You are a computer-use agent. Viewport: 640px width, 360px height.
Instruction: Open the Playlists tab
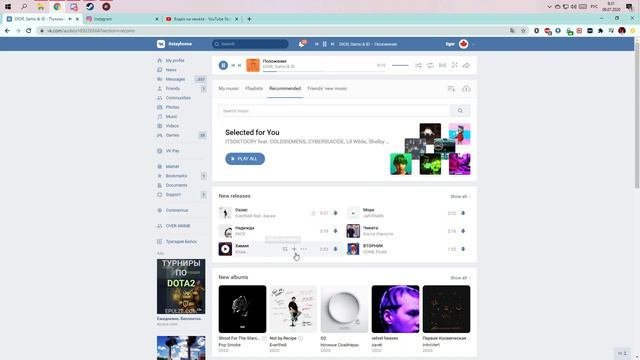[254, 89]
